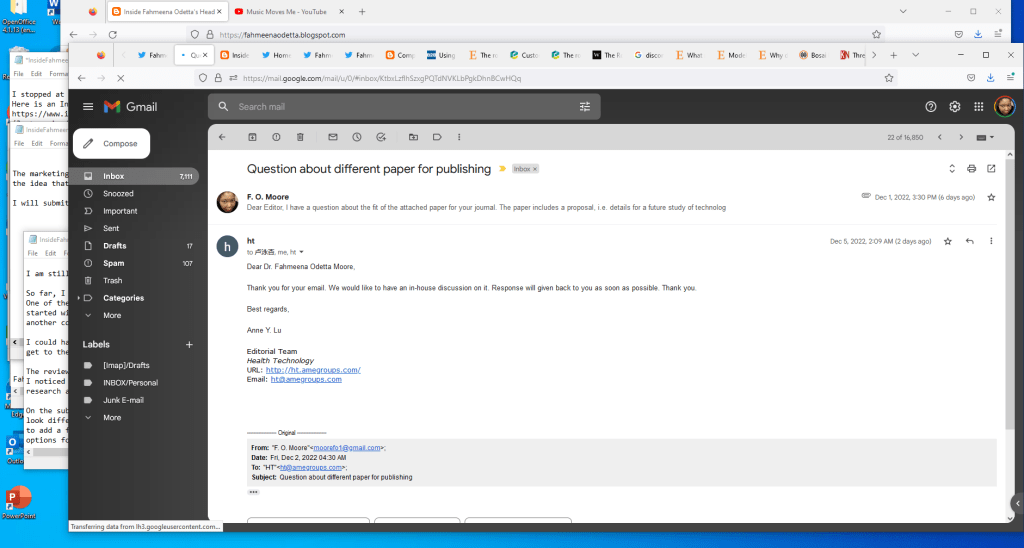This screenshot has width=1024, height=548.
Task: Reply to ht's message with arrow icon
Action: (969, 241)
